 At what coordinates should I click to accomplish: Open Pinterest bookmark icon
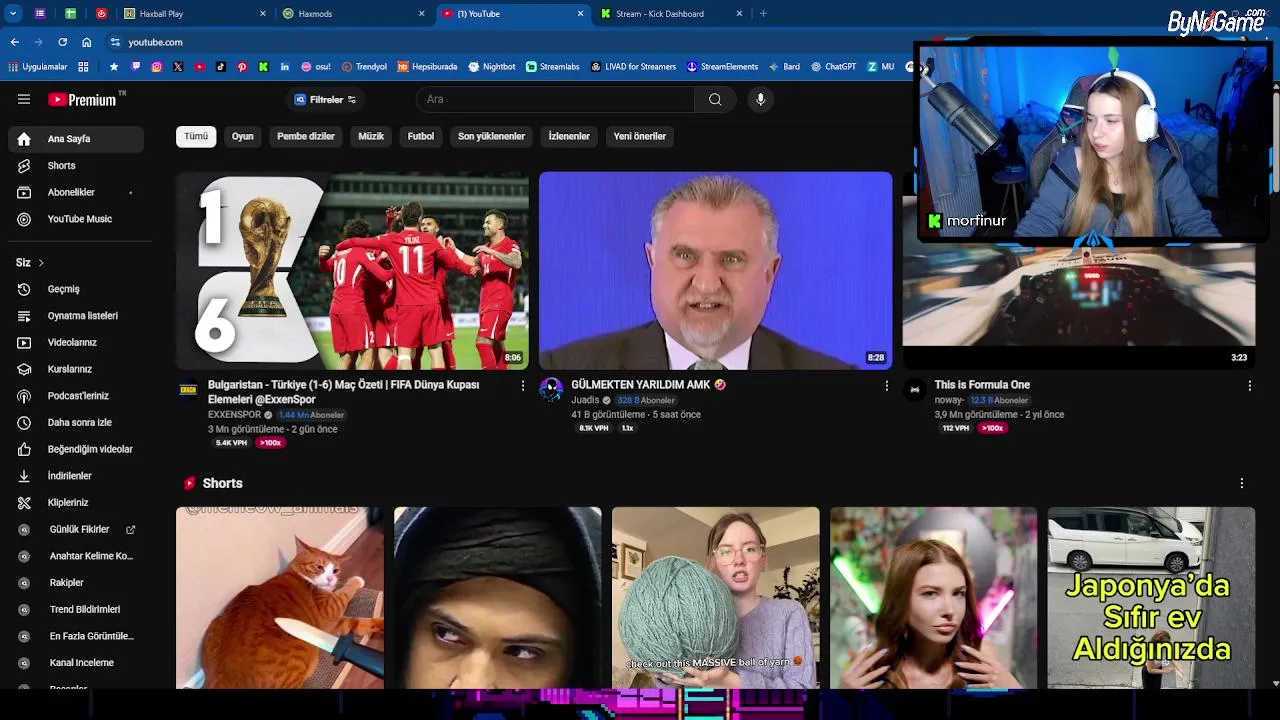coord(242,67)
